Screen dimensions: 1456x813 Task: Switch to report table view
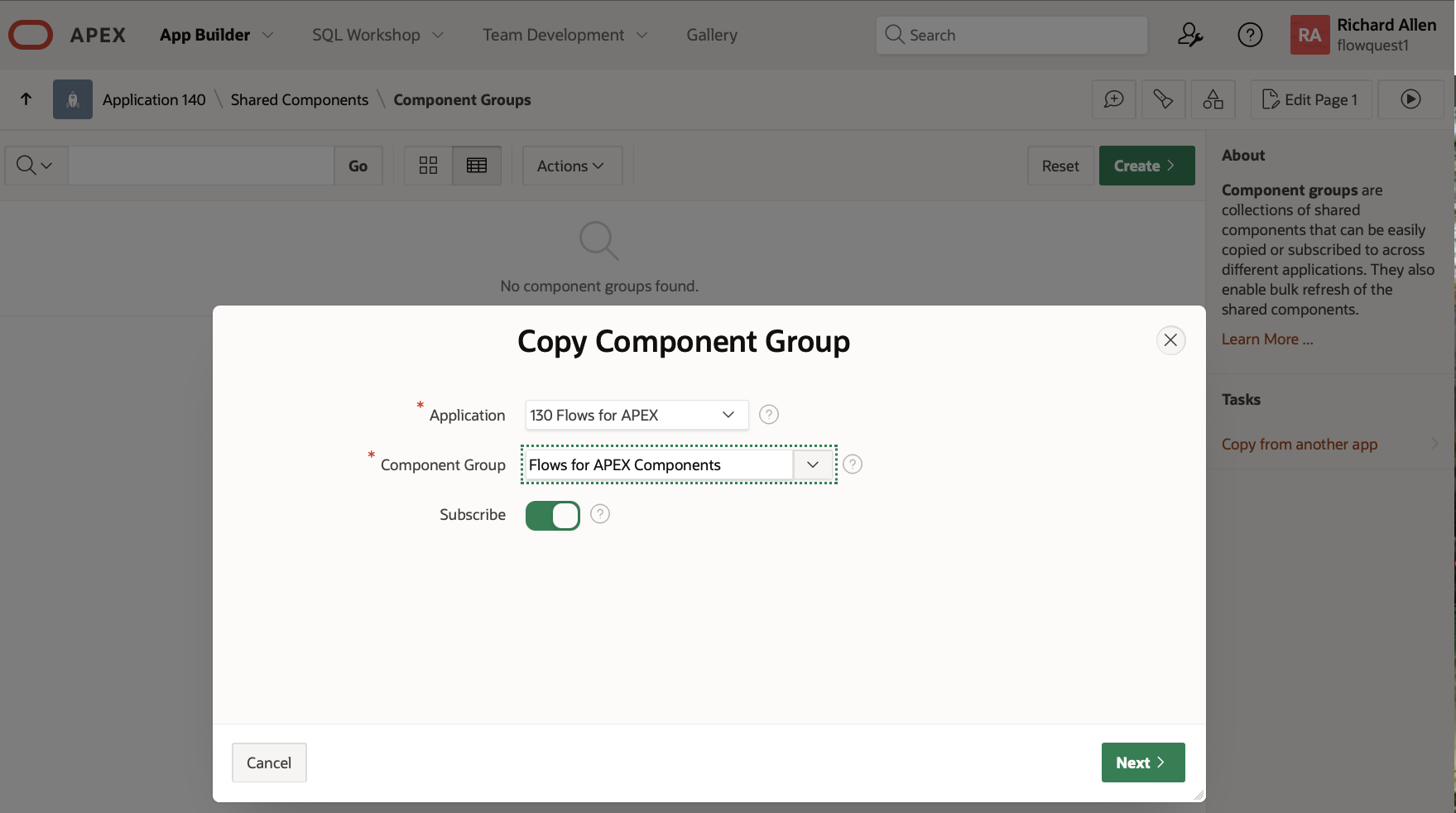click(x=477, y=166)
